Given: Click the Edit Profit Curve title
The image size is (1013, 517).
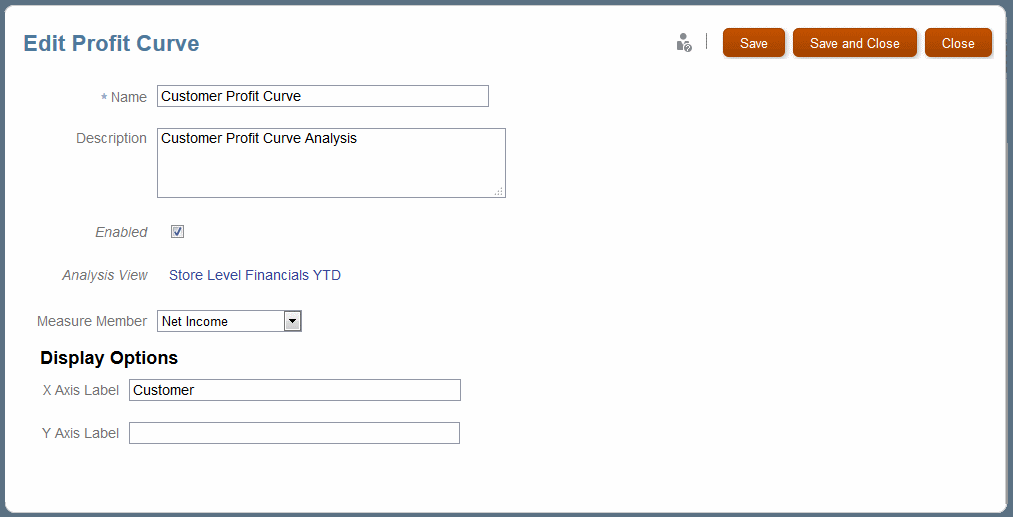Looking at the screenshot, I should tap(111, 43).
